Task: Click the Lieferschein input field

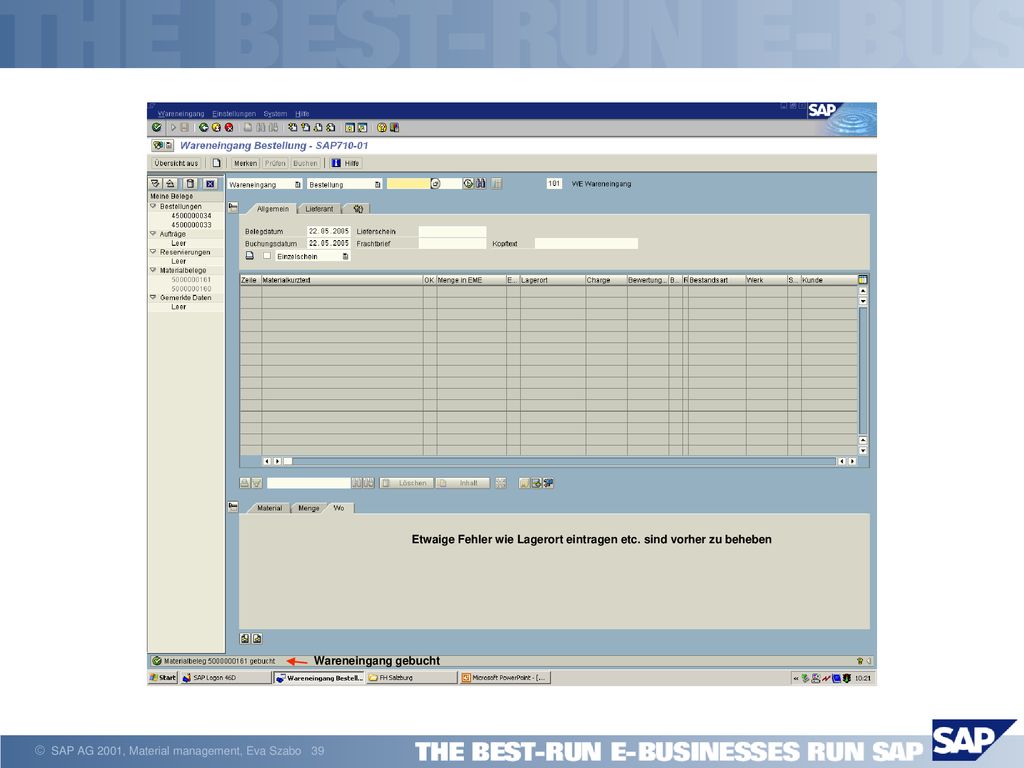Action: (452, 231)
